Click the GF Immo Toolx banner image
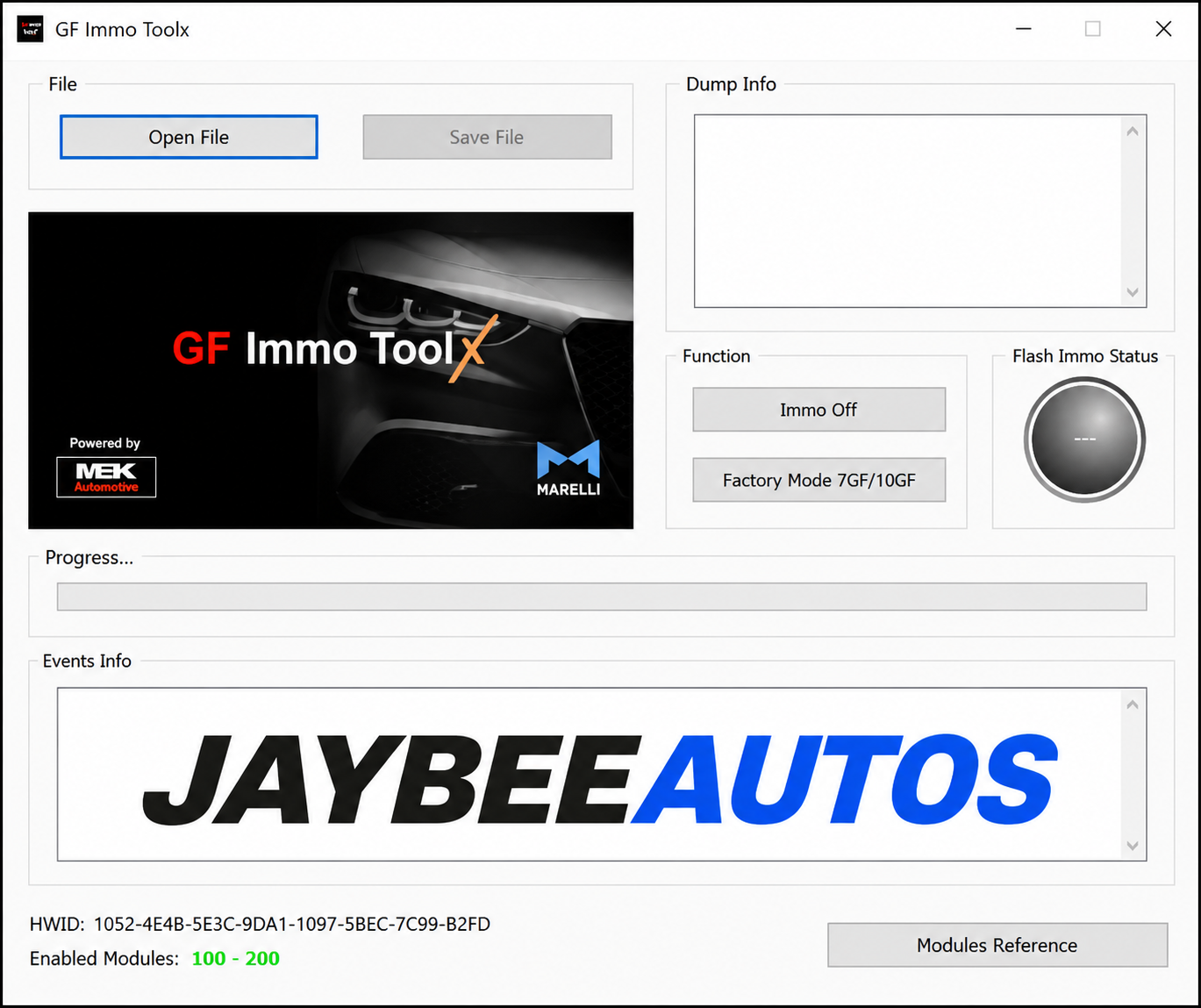This screenshot has width=1201, height=1008. [331, 370]
